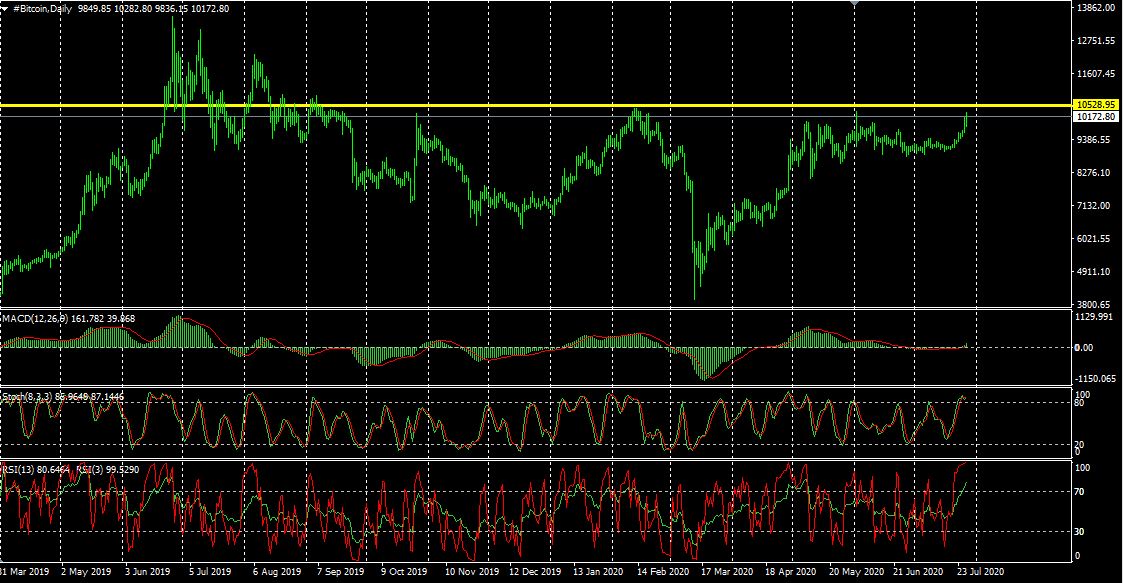Click the 14 Feb 2020 date label
This screenshot has width=1123, height=583.
point(662,572)
